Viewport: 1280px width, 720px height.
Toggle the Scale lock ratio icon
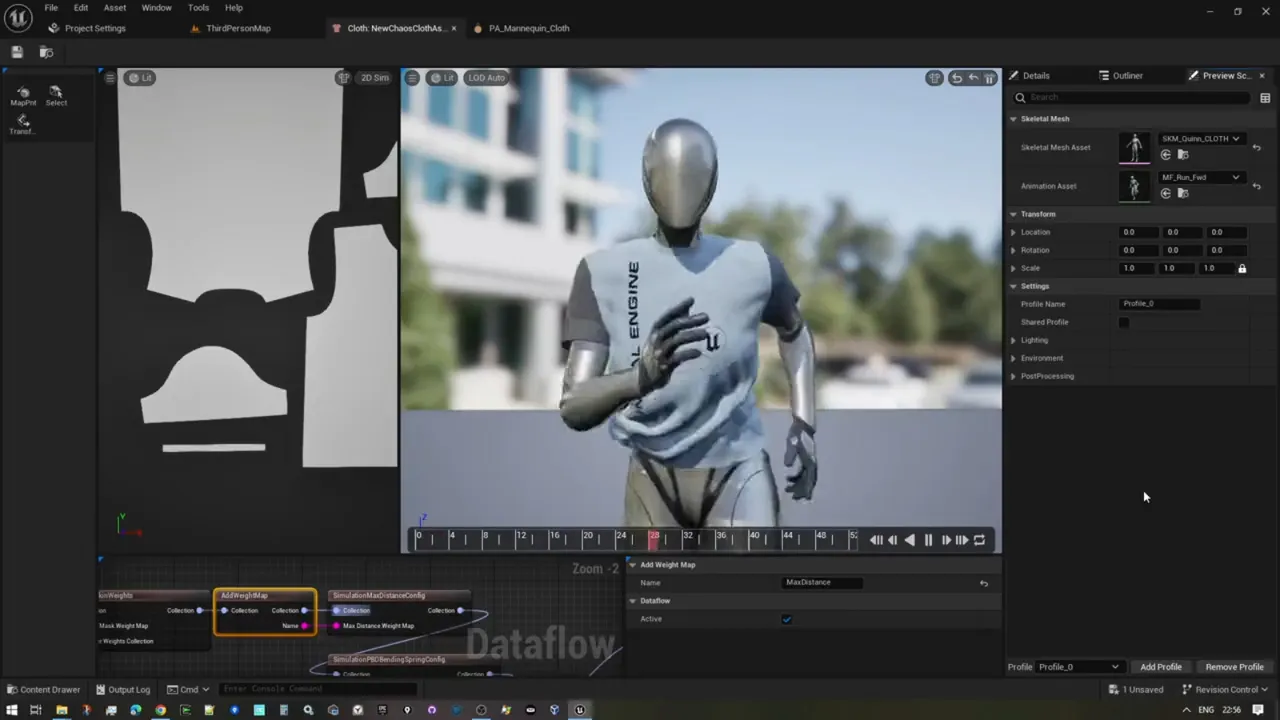click(x=1242, y=268)
